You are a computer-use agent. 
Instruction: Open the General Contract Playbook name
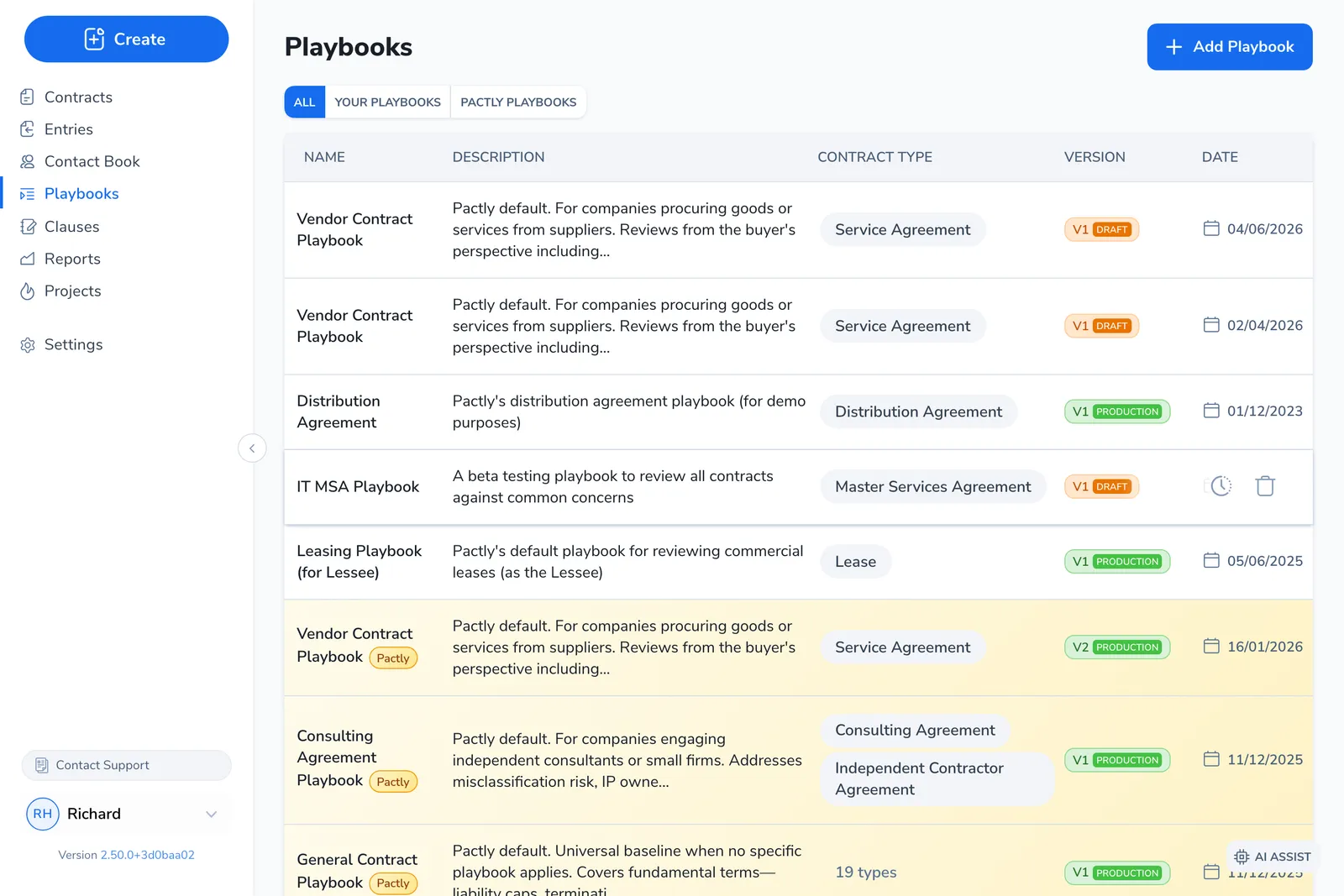356,871
